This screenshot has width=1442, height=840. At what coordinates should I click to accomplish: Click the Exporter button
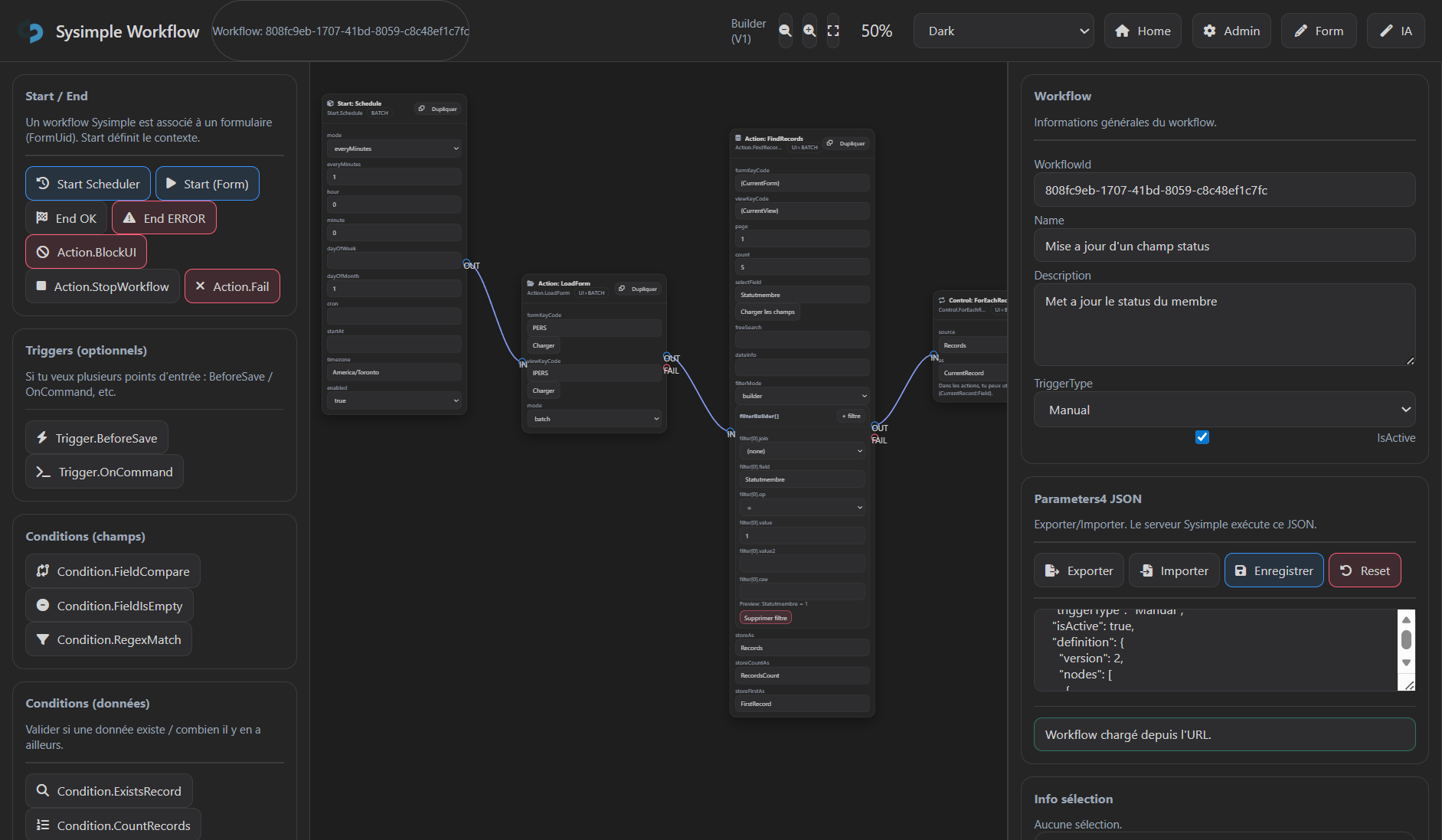tap(1079, 570)
